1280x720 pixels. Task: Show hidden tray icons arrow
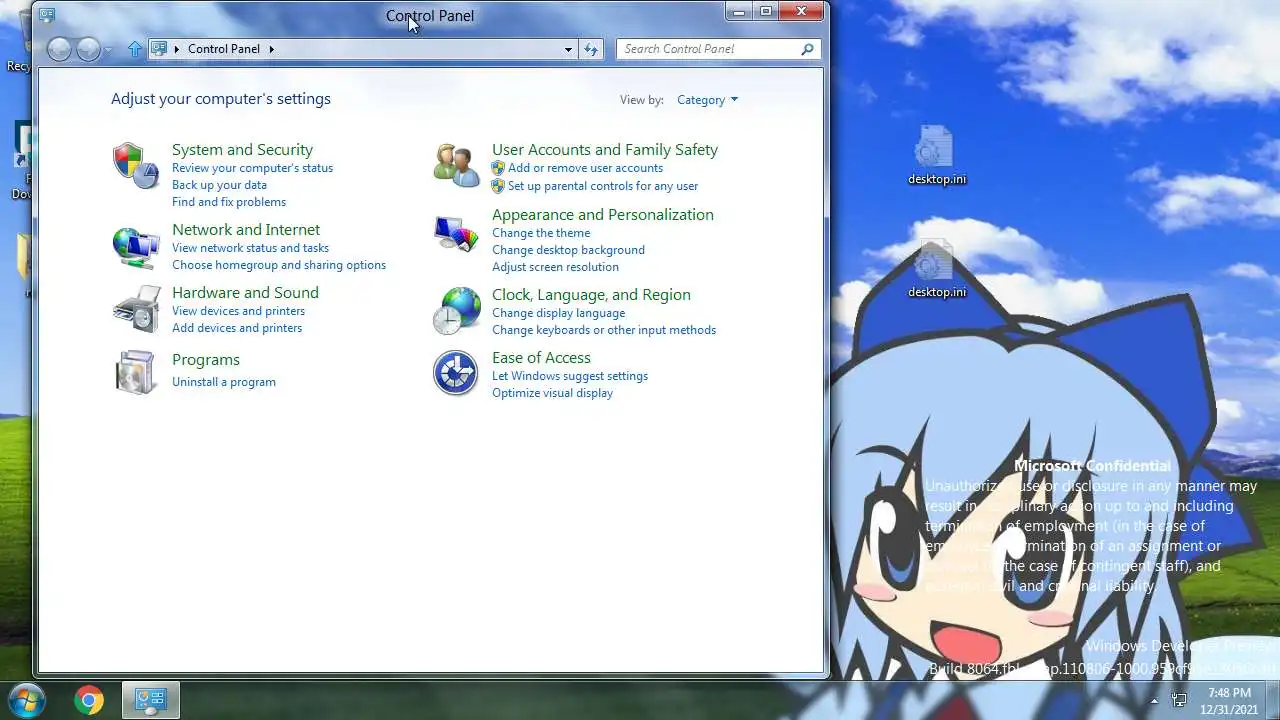click(1154, 700)
